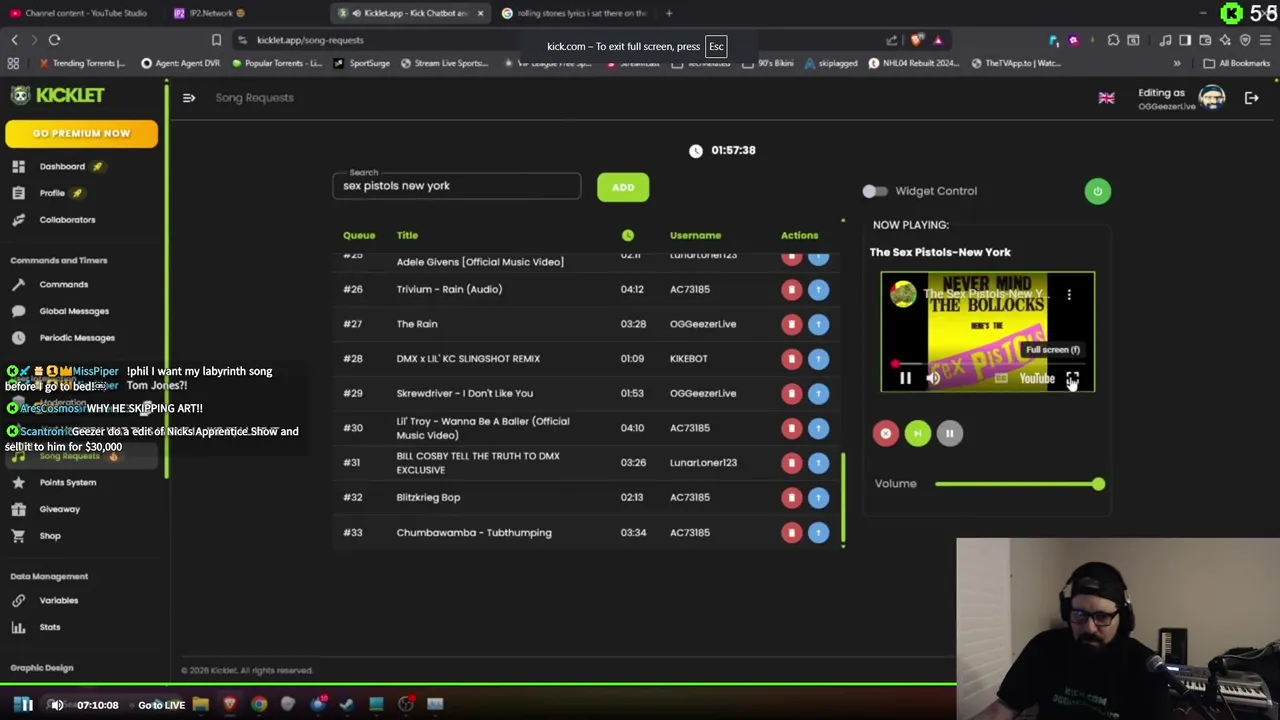Click the song Search input field
This screenshot has height=720, width=1280.
tap(456, 186)
